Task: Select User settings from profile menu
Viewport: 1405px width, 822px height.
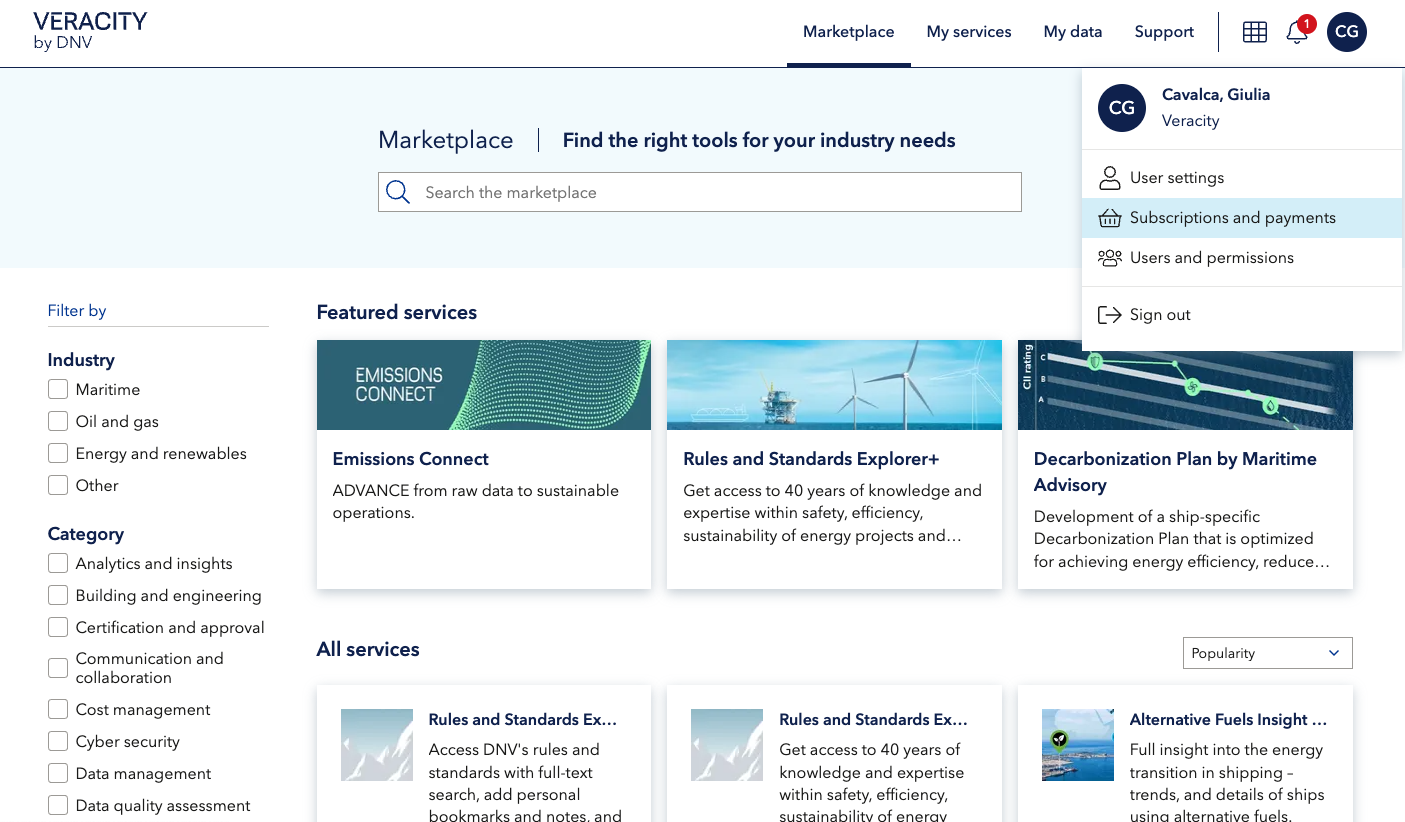Action: pos(1176,178)
